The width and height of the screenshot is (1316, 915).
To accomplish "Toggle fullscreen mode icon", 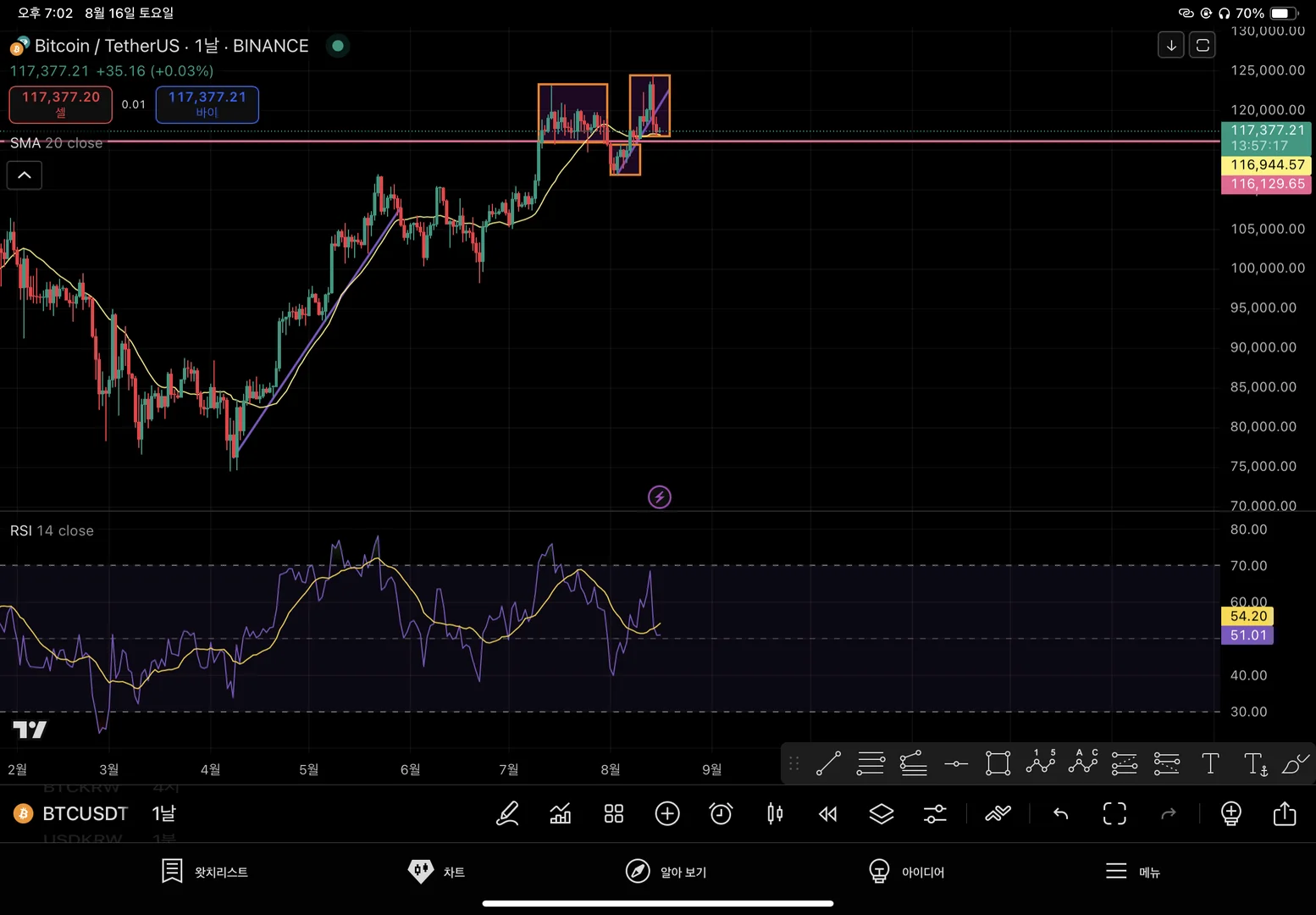I will coord(1114,814).
